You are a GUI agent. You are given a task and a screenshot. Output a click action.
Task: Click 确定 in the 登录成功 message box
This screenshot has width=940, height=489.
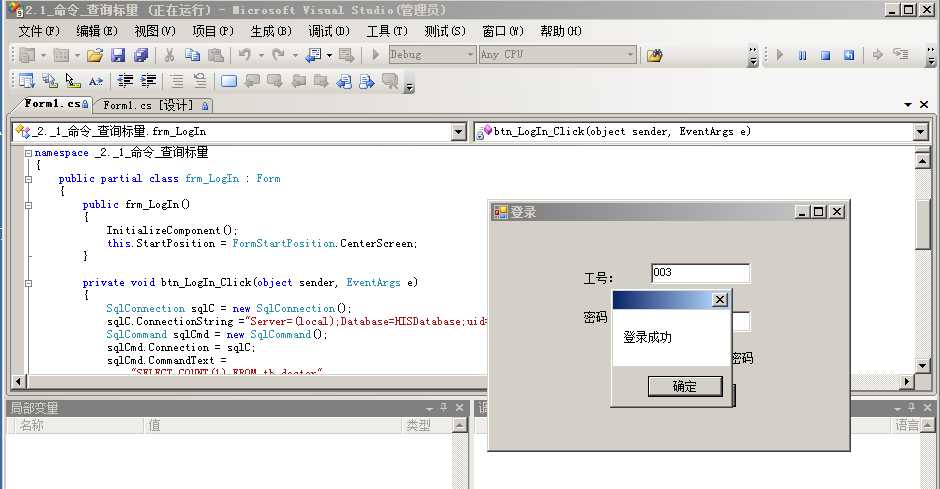tap(685, 387)
